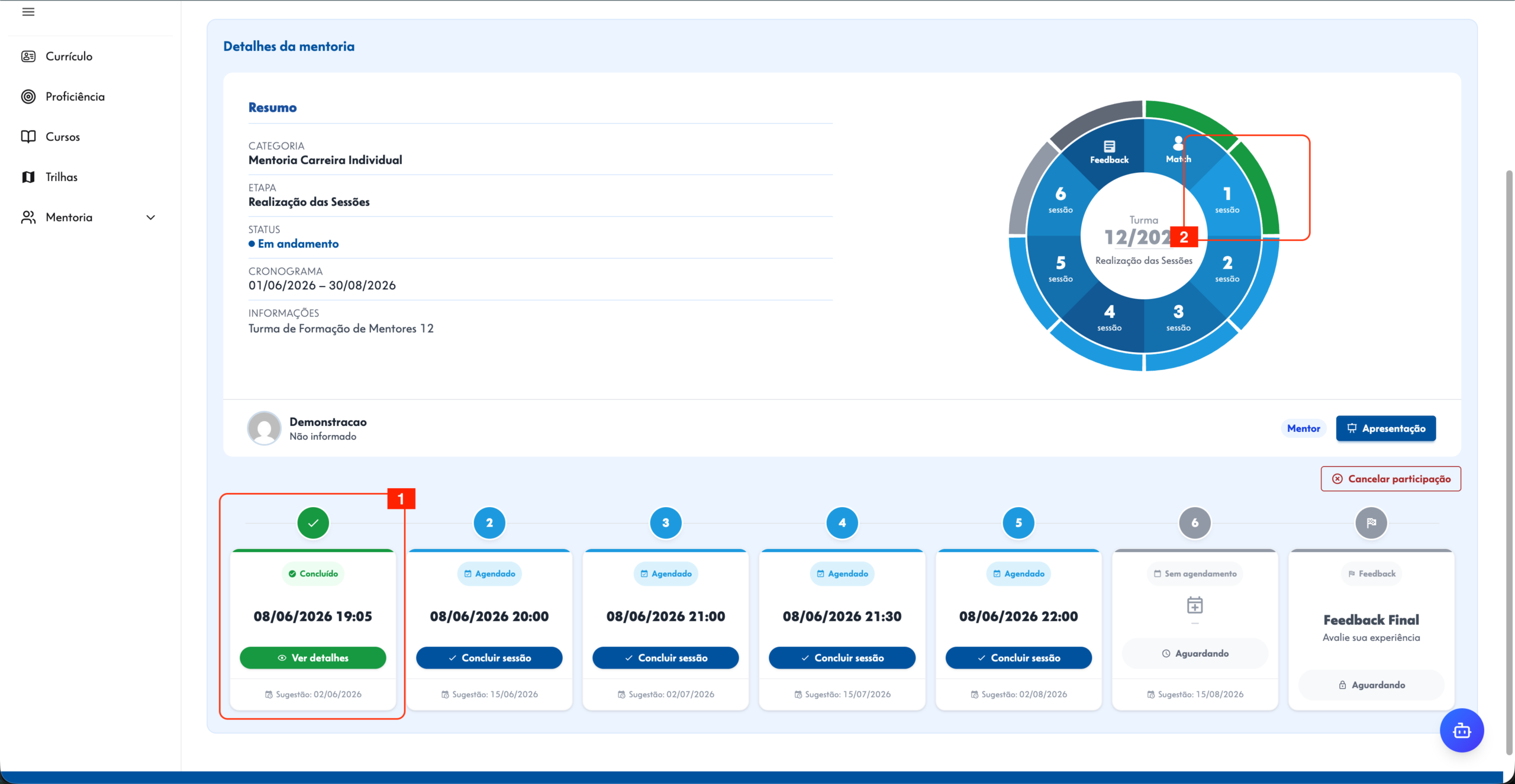Select the Feedback segment in the donut chart
The height and width of the screenshot is (784, 1515).
tap(1109, 152)
